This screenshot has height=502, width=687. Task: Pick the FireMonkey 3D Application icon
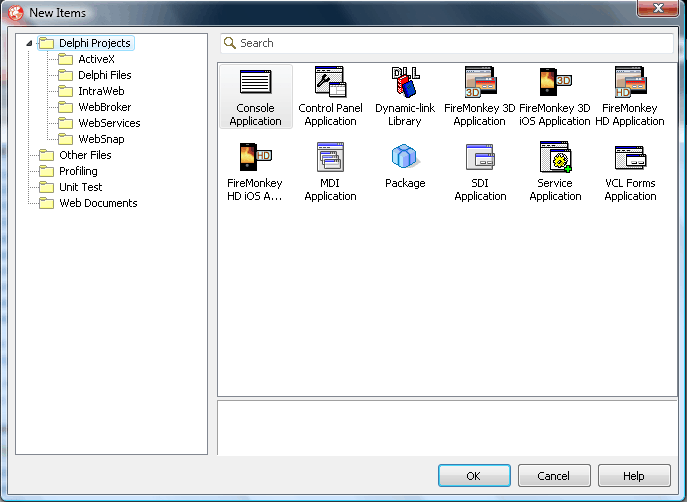480,82
